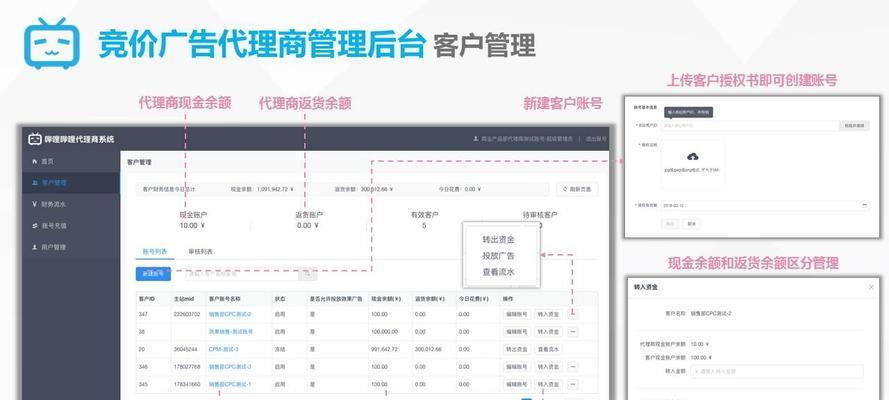Focus the main-site mid input in the create account form
The width and height of the screenshot is (889, 400).
coord(750,125)
